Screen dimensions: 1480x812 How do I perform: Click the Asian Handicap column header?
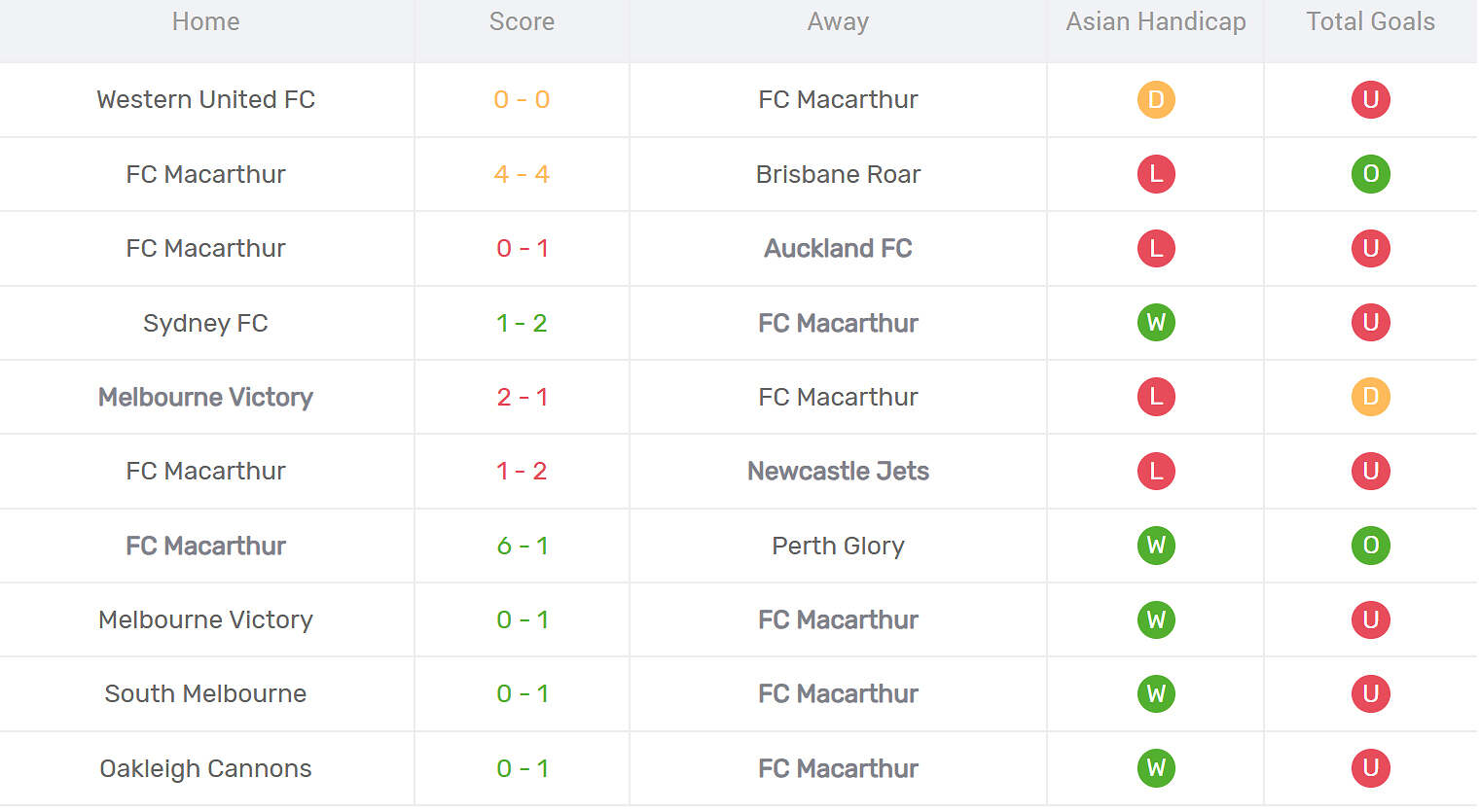1156,21
